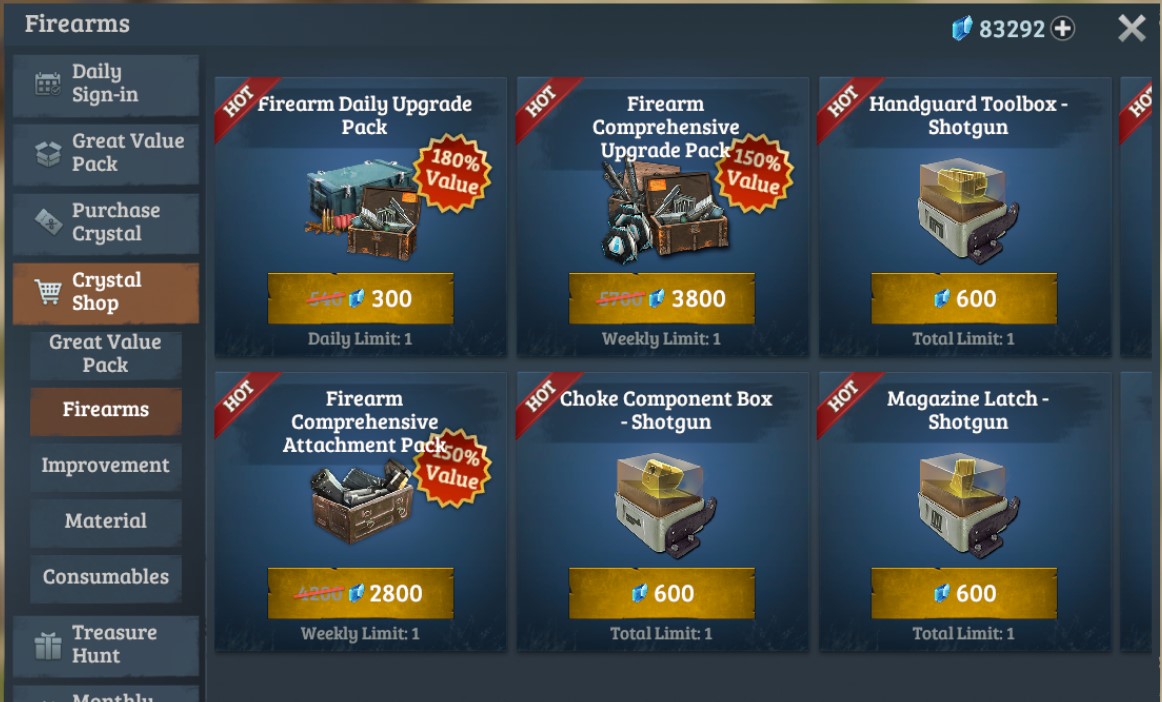Select Great Value Pack under Crystal Shop

tap(105, 354)
